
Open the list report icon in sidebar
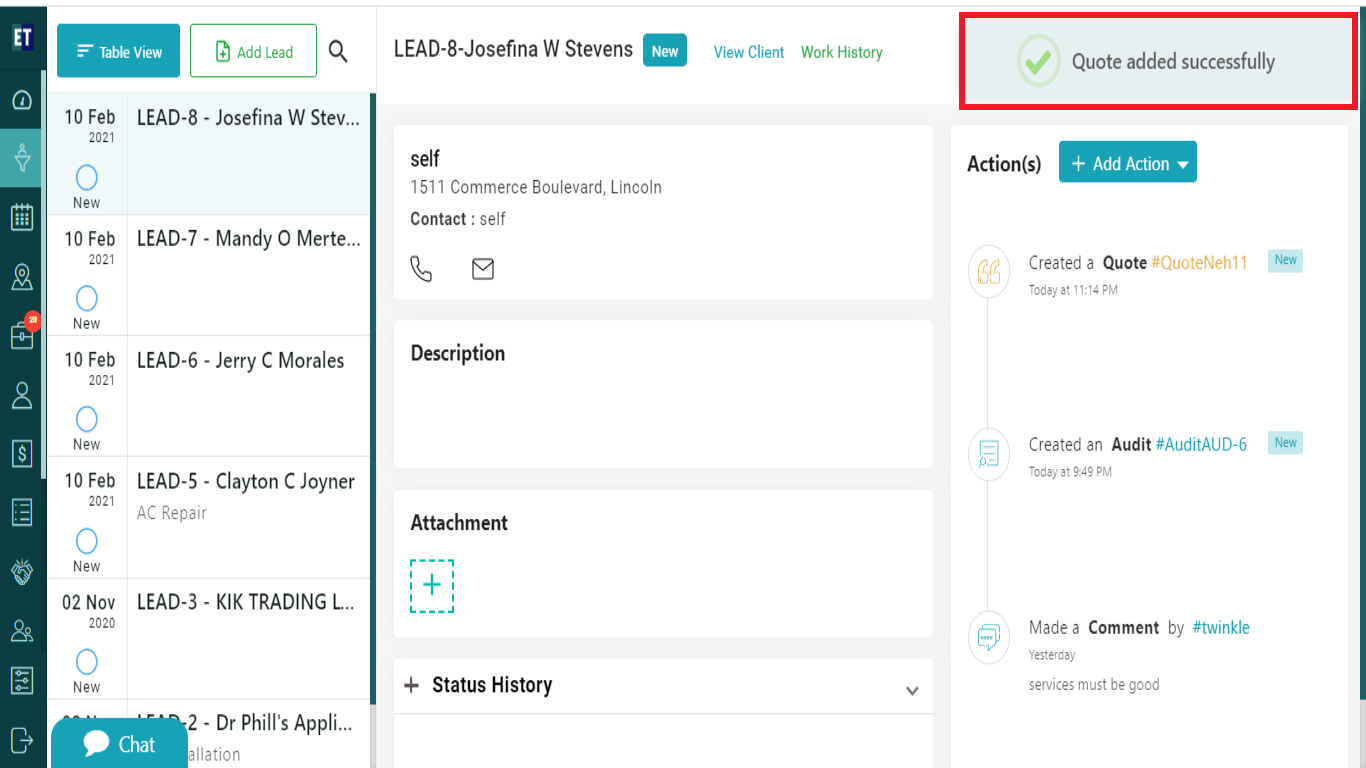click(x=22, y=512)
